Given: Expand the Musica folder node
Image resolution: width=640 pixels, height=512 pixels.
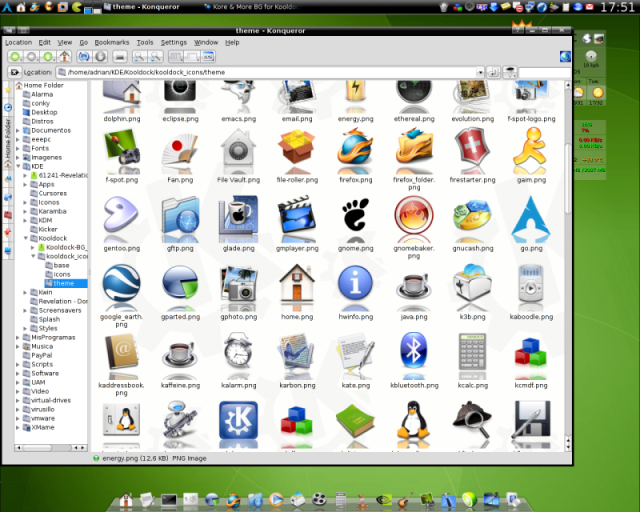Looking at the screenshot, I should click(18, 346).
